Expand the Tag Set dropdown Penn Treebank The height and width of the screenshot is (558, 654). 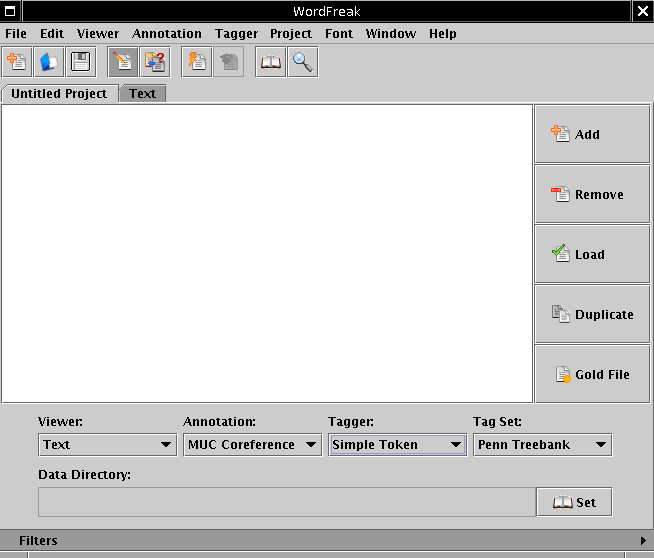542,444
